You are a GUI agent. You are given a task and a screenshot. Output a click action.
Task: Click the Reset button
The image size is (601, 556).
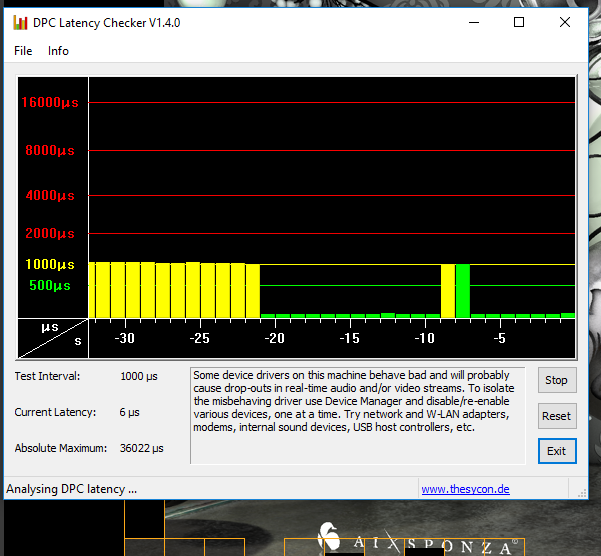click(x=557, y=416)
